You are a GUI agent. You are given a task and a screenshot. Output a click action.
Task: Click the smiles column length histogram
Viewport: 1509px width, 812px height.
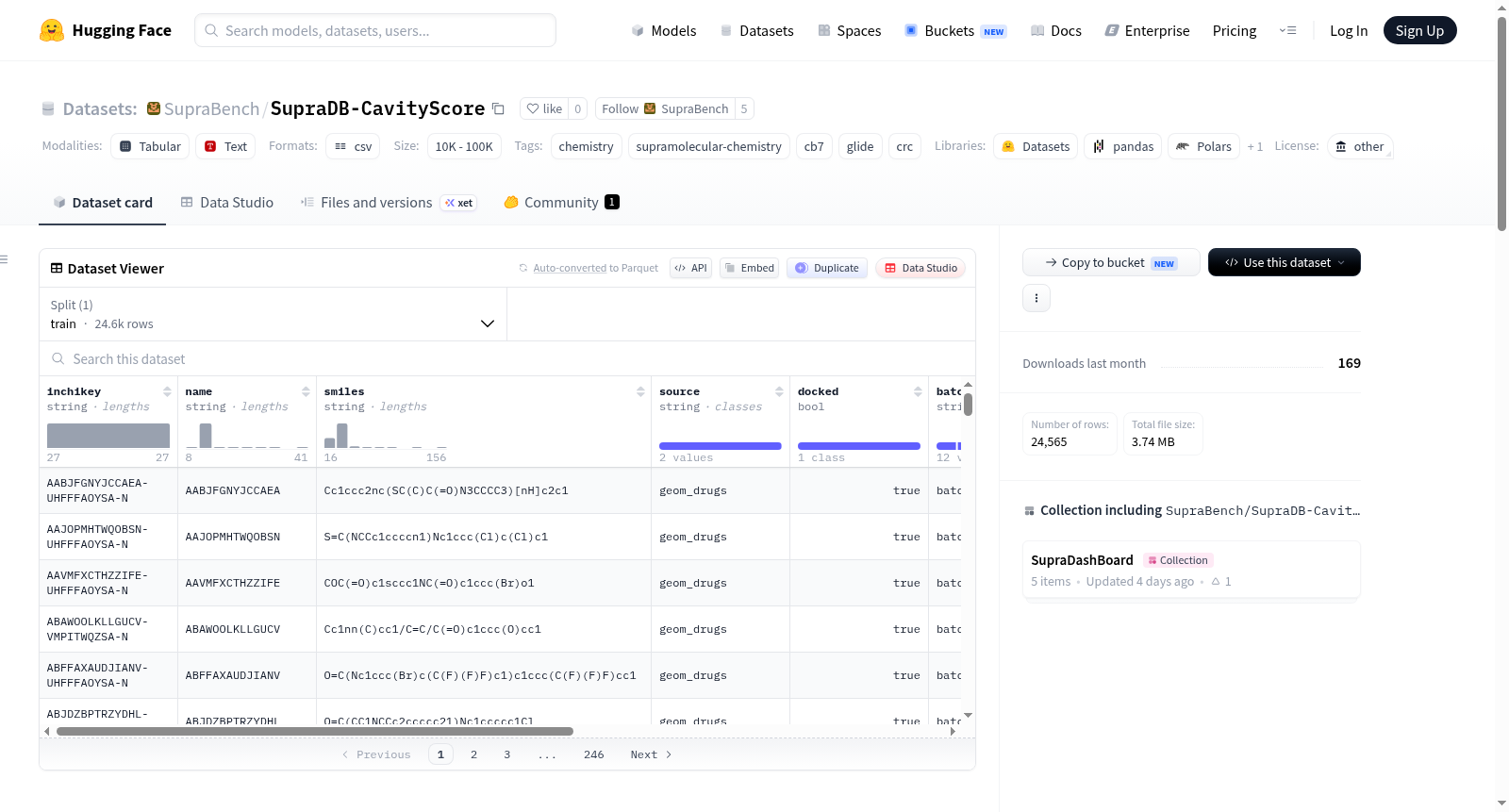pos(386,435)
